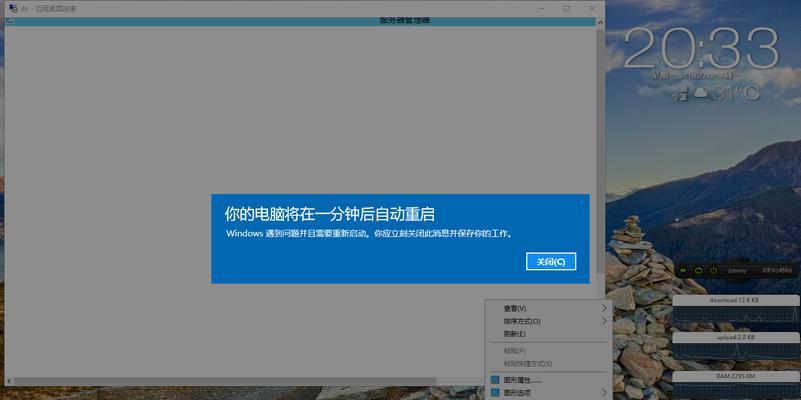Click the 关闭(C) button in restart dialog

click(x=551, y=262)
